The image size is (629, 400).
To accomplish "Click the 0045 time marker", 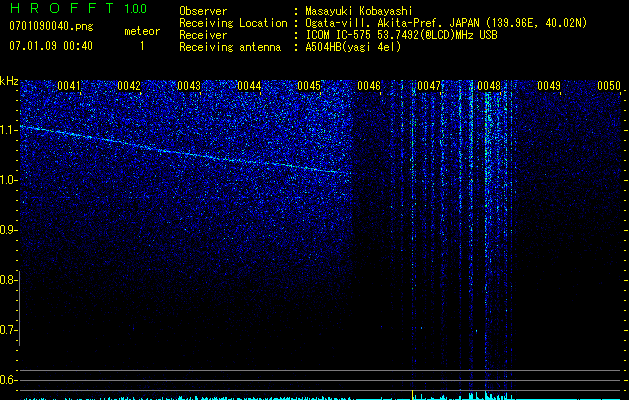I will (x=309, y=86).
